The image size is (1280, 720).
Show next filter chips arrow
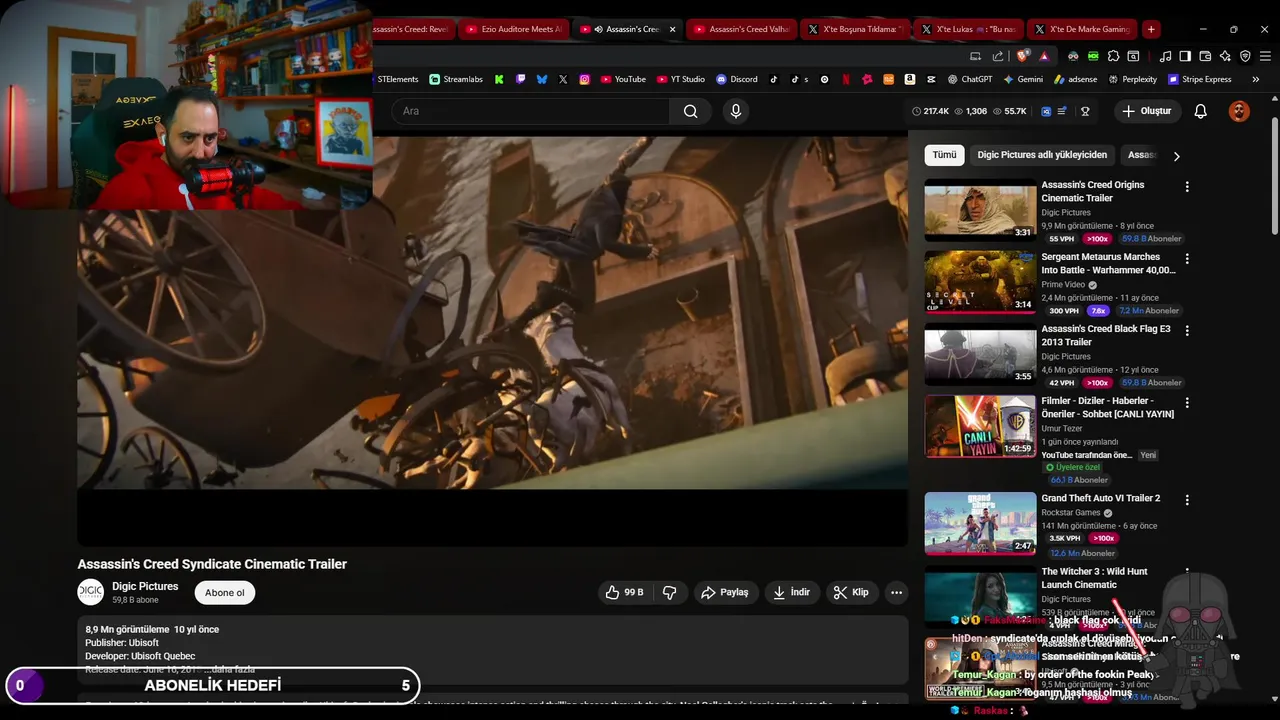pos(1177,156)
